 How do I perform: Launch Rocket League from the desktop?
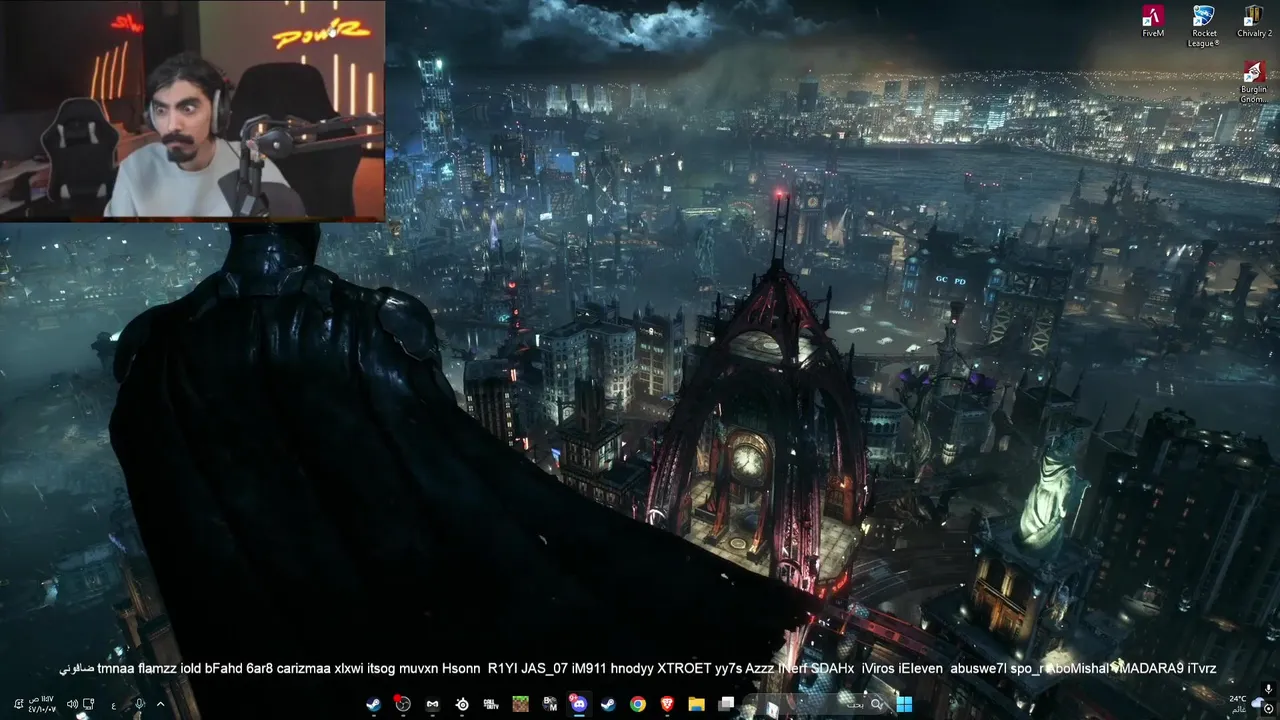(1203, 25)
